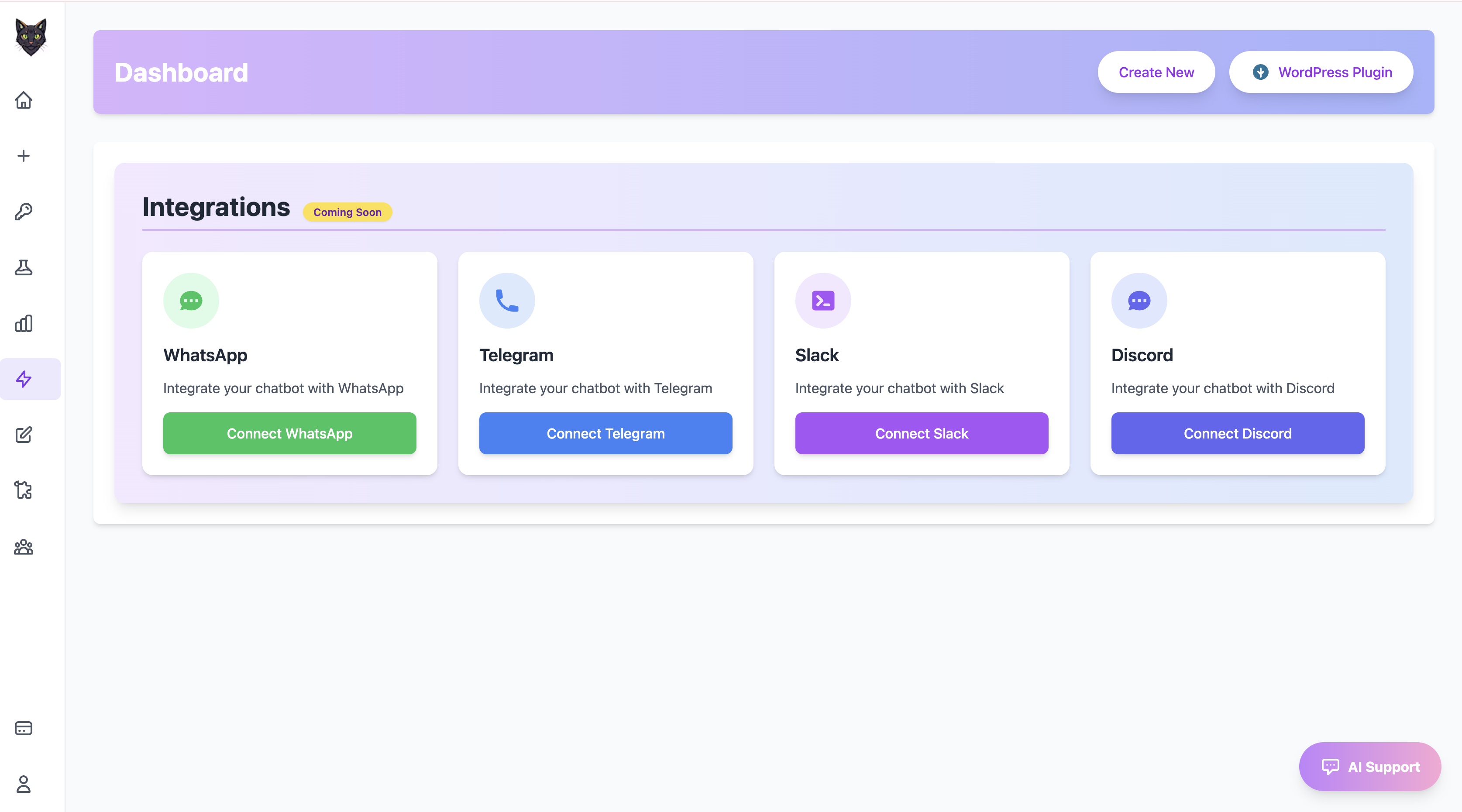
Task: Open the bar chart analytics icon
Action: (x=23, y=323)
